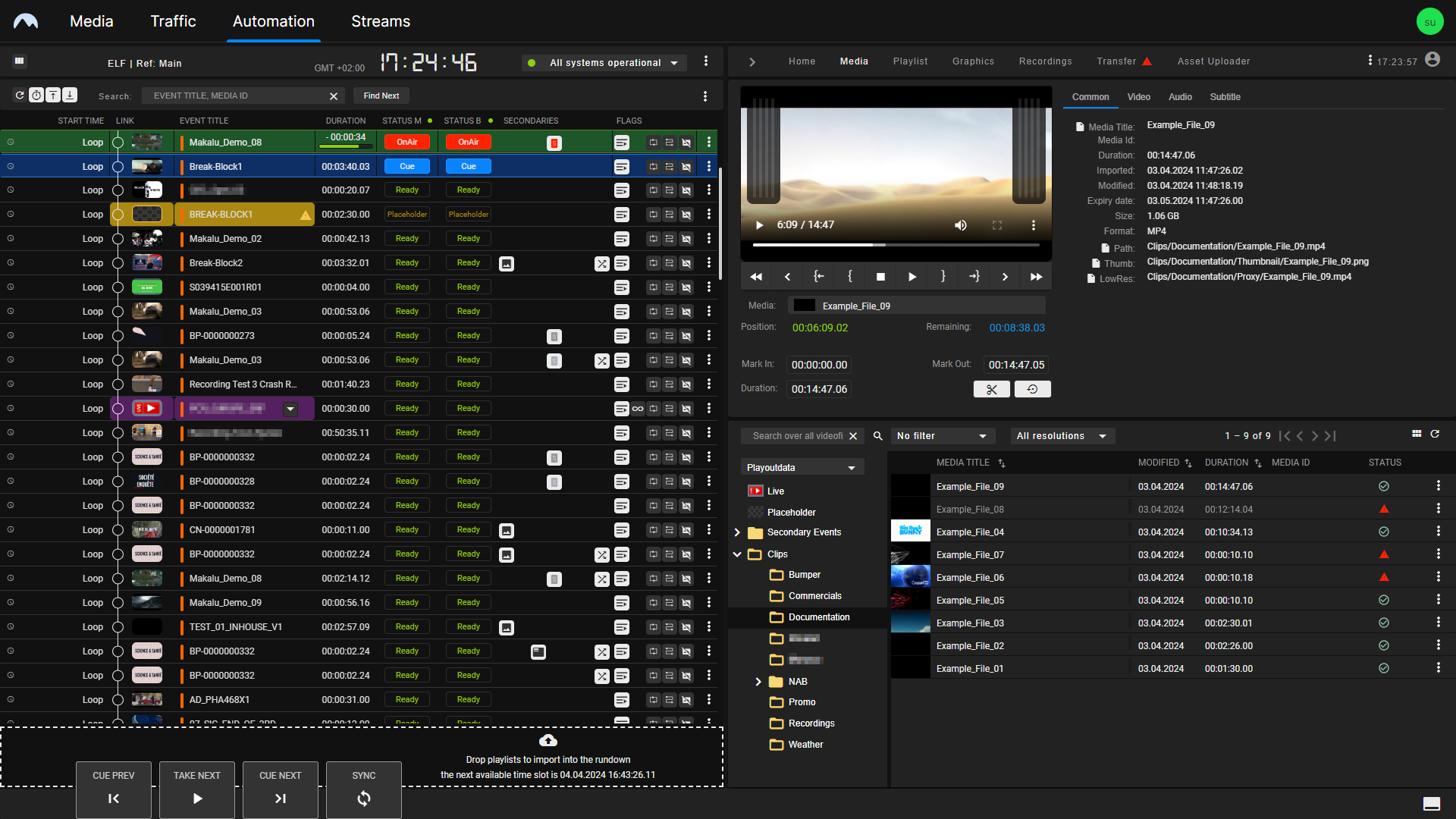Toggle the jump-to-bottom arrow button

point(70,96)
